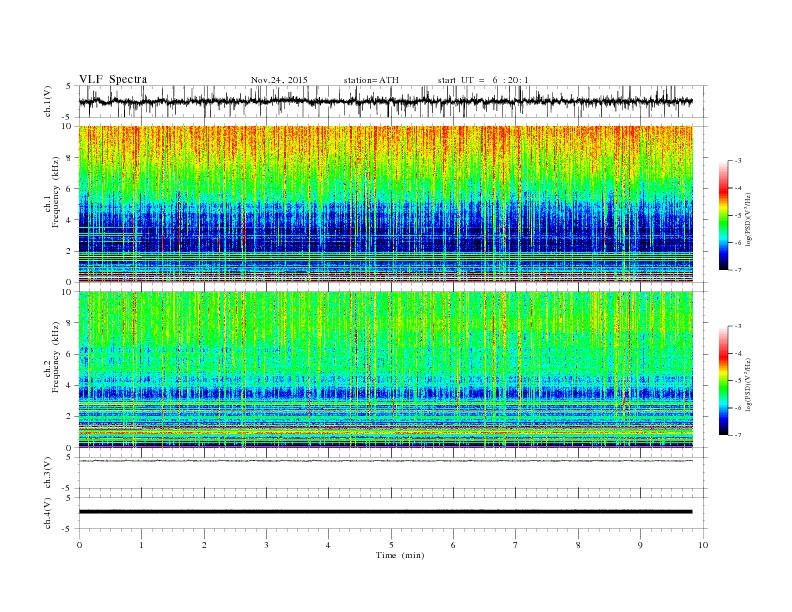
Task: Click the "1" tick on the time axis
Action: (x=141, y=545)
